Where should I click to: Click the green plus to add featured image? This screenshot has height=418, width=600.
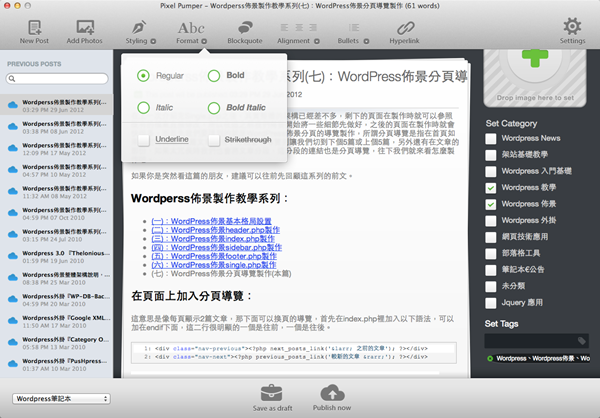[x=535, y=58]
